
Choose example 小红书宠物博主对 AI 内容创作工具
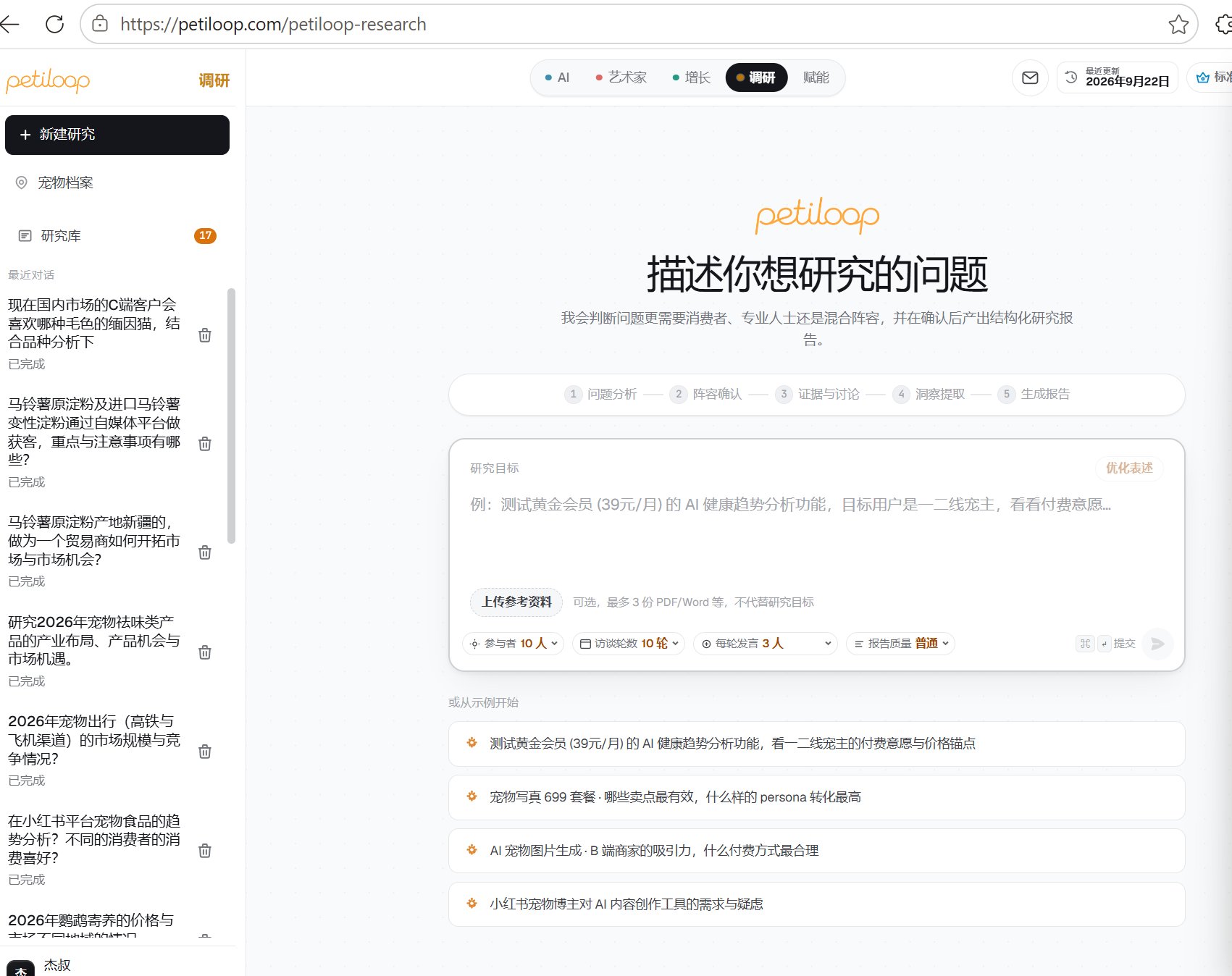[816, 904]
